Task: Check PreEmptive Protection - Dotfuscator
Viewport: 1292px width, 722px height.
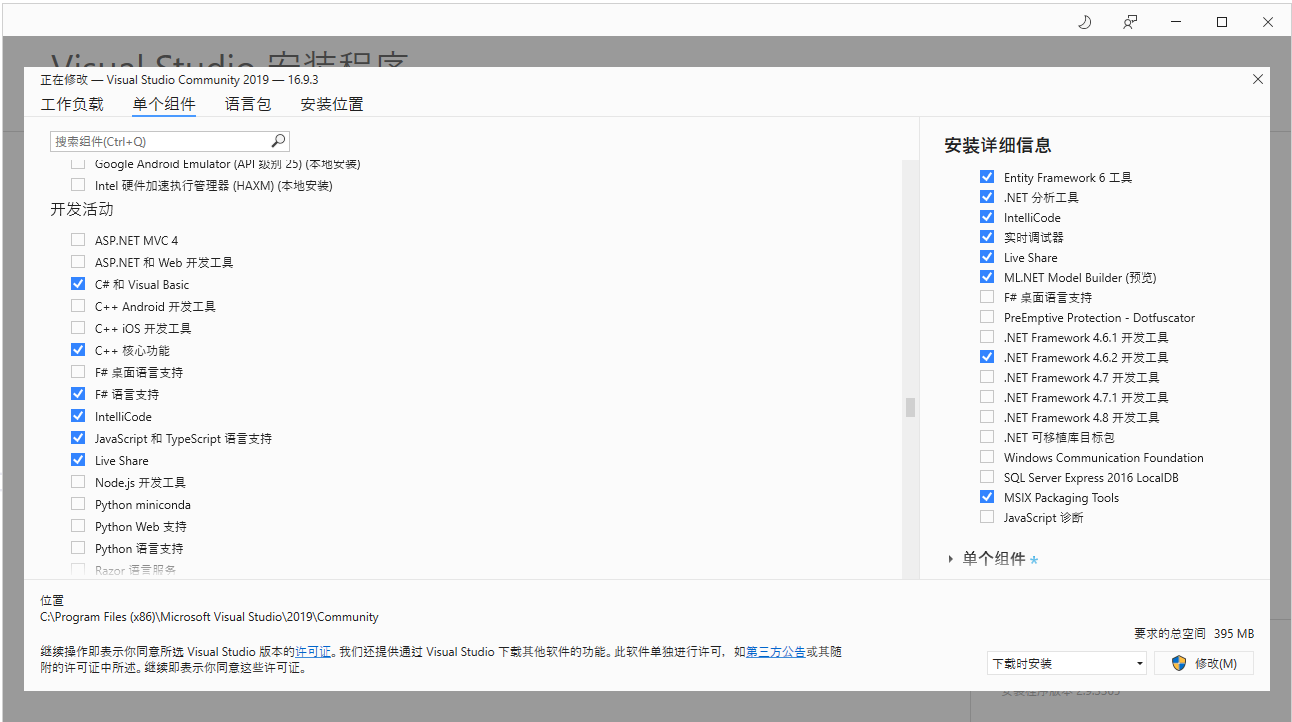Action: click(987, 317)
